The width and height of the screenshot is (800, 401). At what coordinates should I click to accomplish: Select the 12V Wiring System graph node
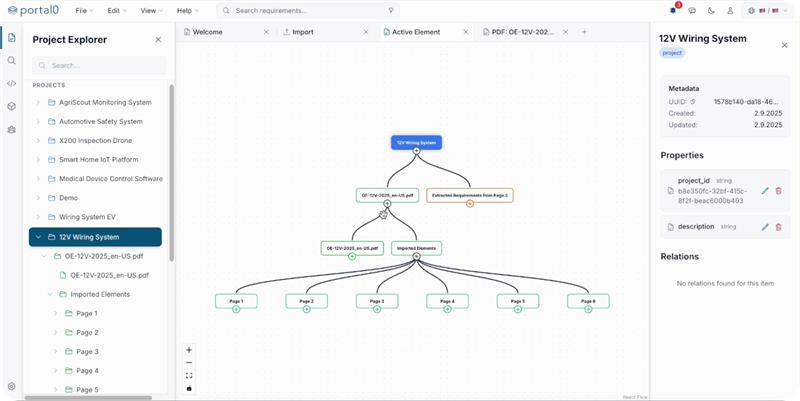(416, 142)
